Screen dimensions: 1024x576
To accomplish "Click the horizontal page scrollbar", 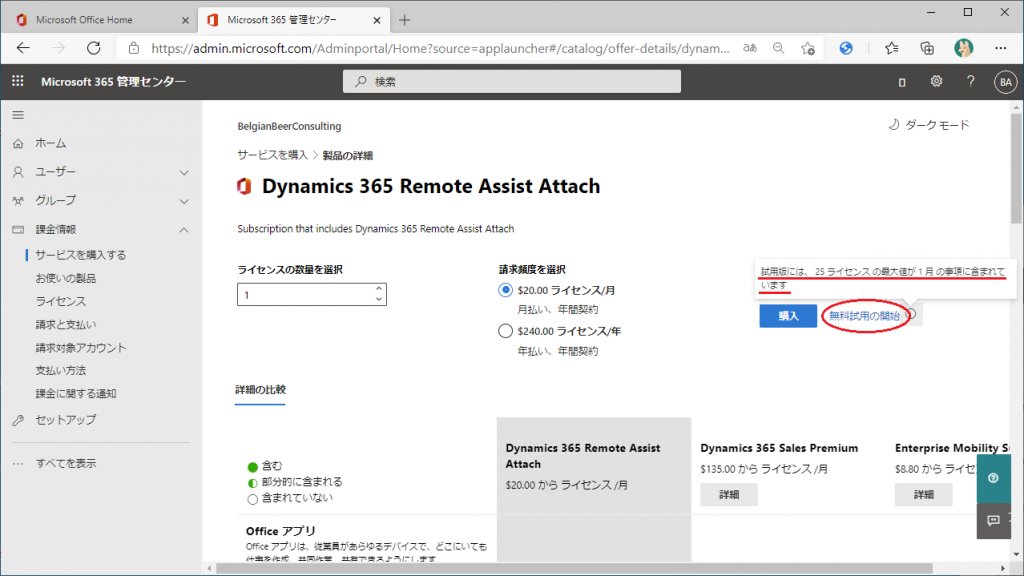I will (x=575, y=568).
